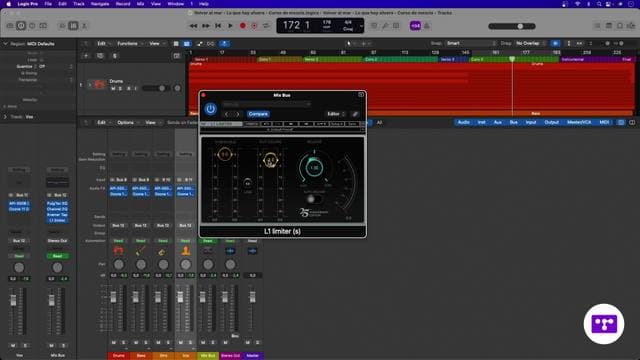
Task: Mute the Drums track in header
Action: (113, 88)
